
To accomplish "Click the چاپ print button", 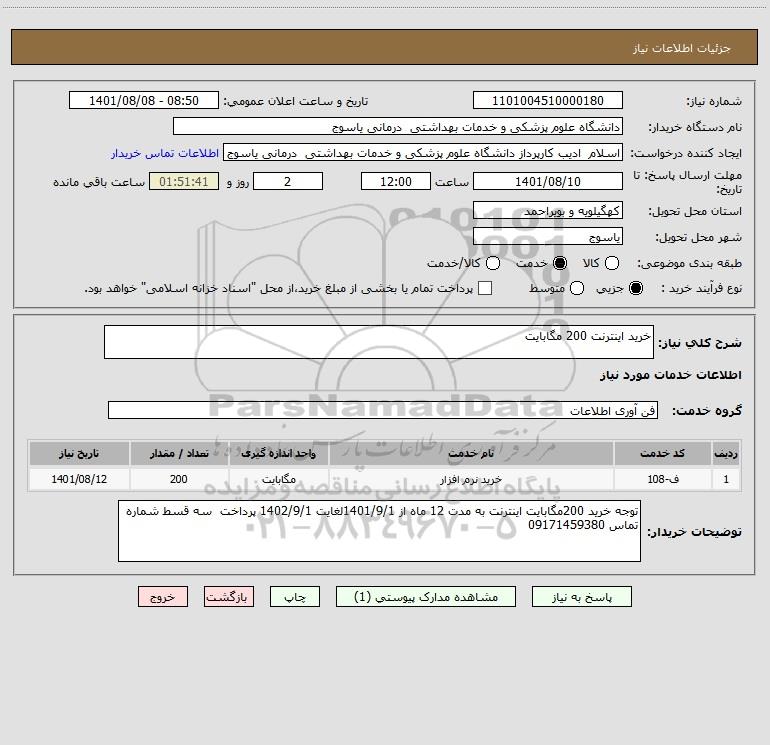I will click(x=295, y=597).
